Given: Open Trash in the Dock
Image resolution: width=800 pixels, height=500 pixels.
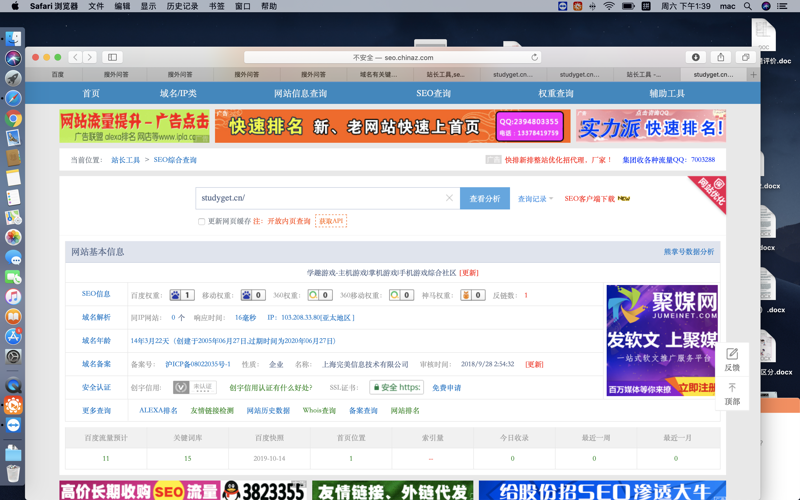Looking at the screenshot, I should 13,473.
